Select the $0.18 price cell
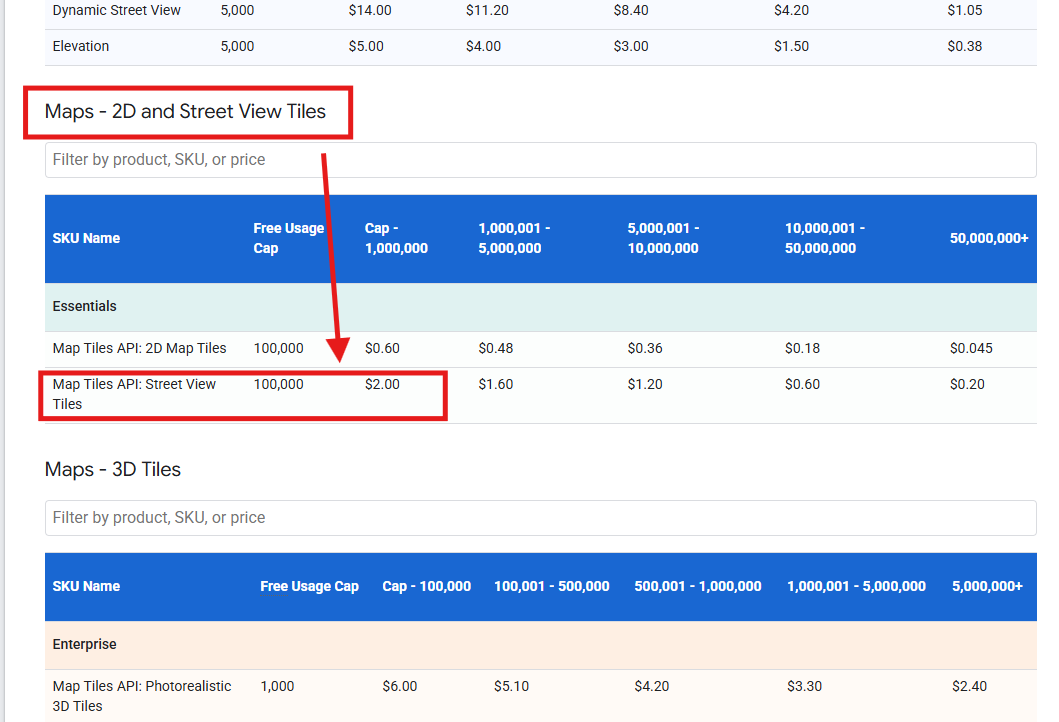Viewport: 1059px width, 722px height. tap(802, 349)
